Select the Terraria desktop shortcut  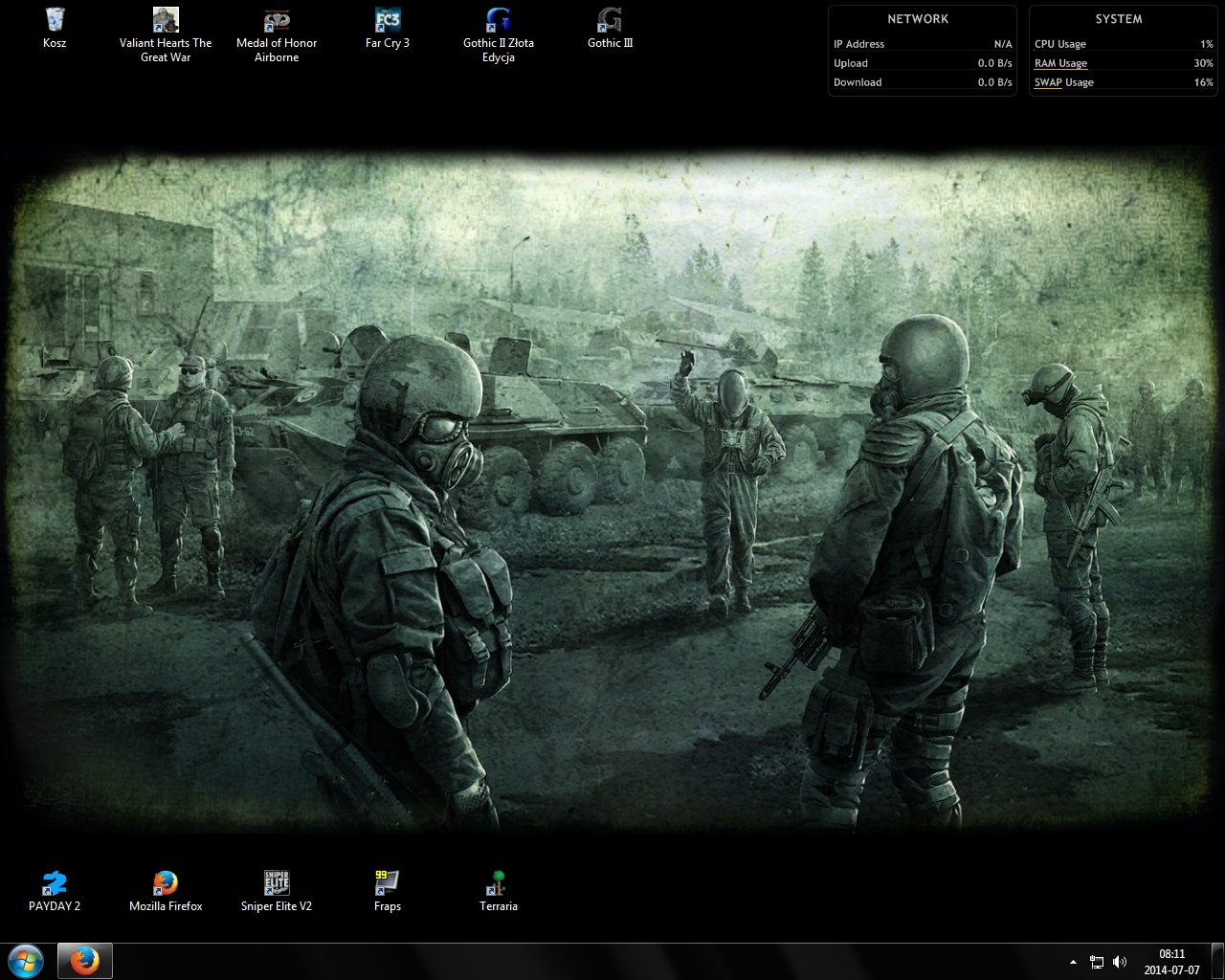coord(499,891)
